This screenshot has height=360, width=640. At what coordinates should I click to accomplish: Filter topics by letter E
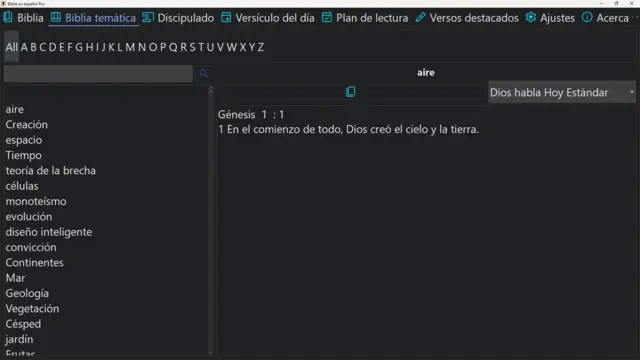[x=62, y=47]
